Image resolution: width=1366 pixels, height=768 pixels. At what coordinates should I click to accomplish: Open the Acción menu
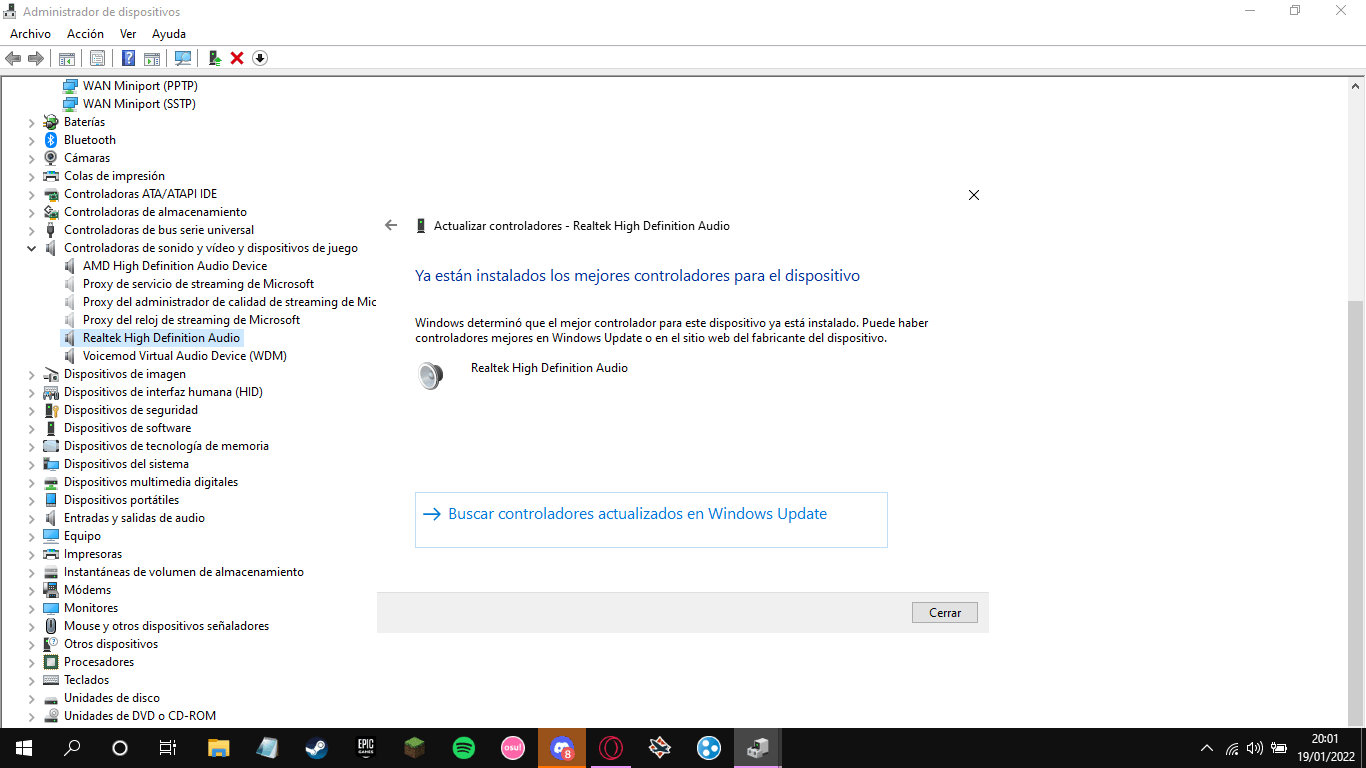pos(85,34)
